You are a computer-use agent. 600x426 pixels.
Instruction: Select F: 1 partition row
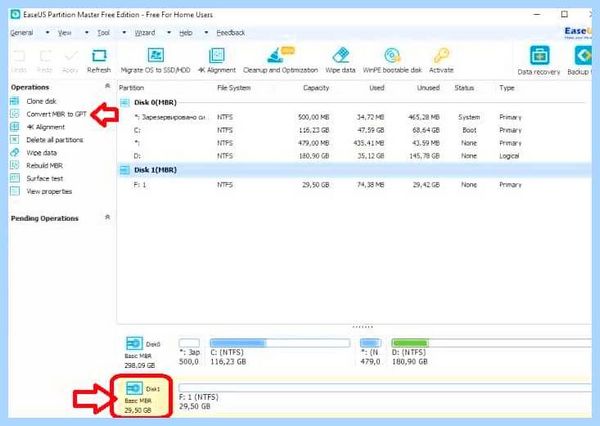coord(354,184)
